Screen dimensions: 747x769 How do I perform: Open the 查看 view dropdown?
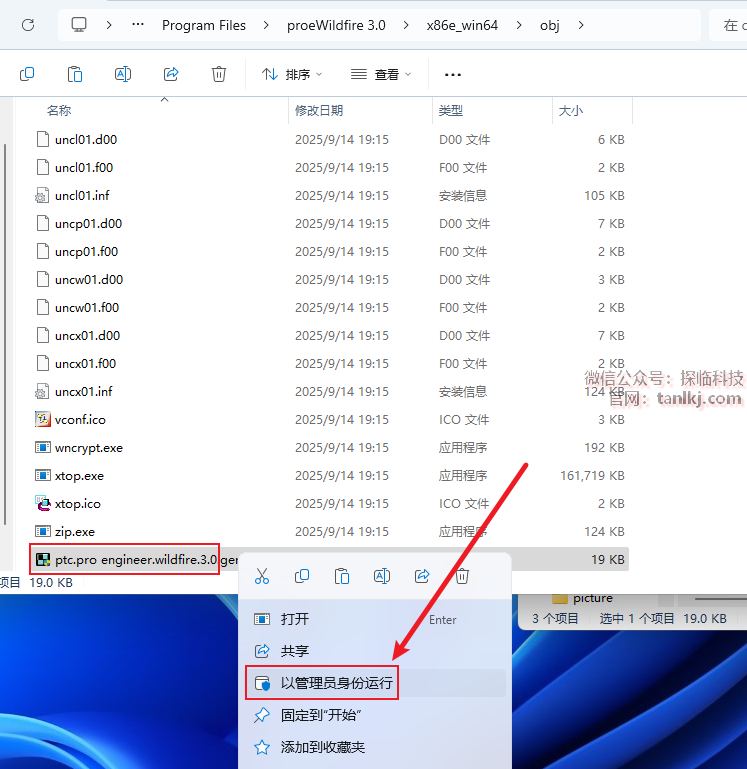tap(381, 74)
